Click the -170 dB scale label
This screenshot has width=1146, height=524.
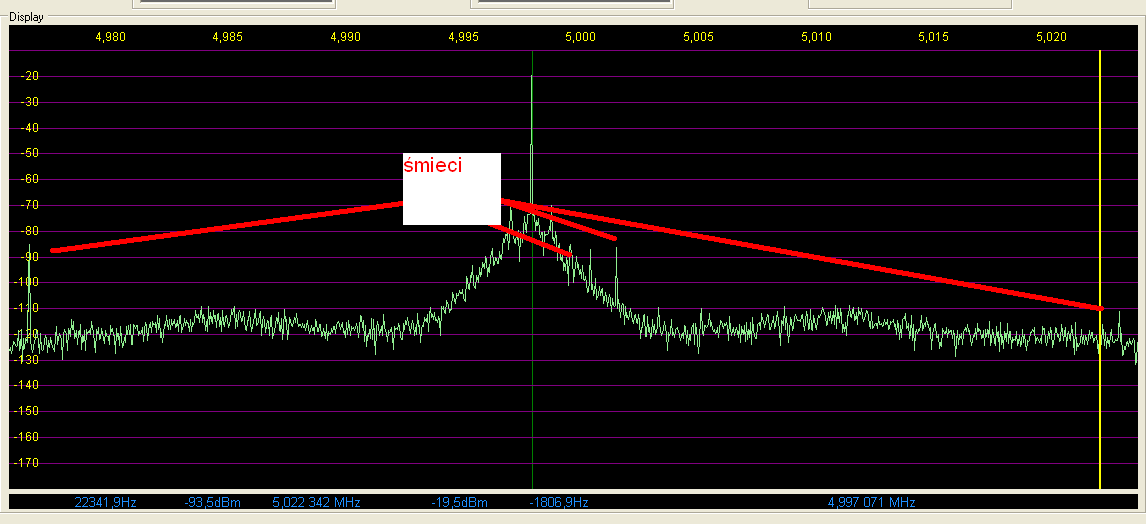pyautogui.click(x=26, y=463)
